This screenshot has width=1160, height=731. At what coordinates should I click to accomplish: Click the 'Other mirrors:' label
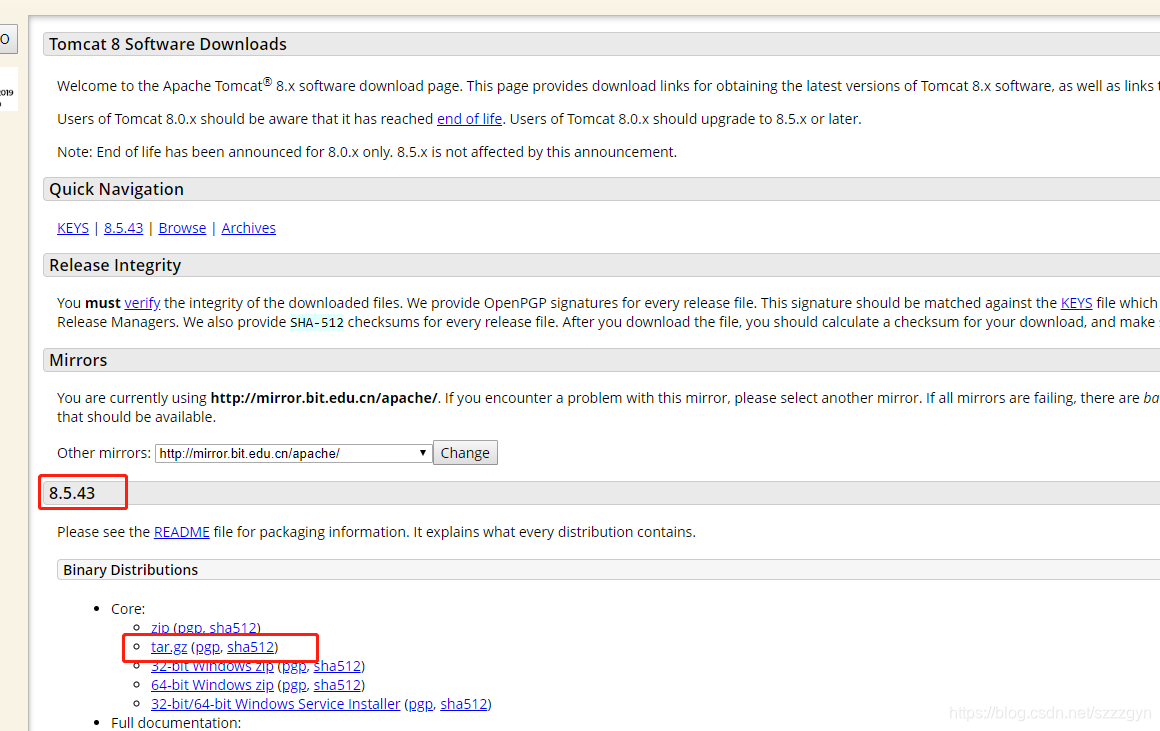pos(104,453)
